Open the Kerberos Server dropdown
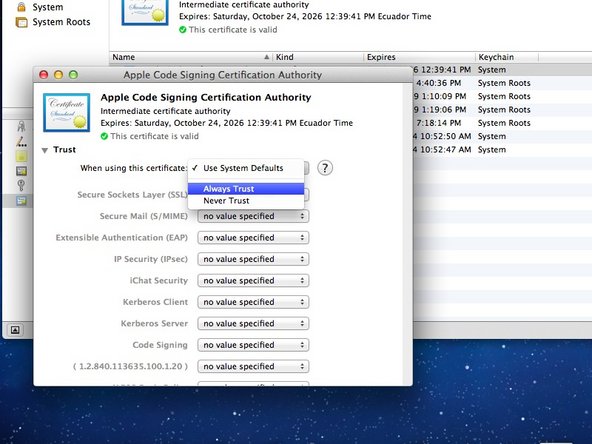Screen dimensions: 592x444 point(253,324)
